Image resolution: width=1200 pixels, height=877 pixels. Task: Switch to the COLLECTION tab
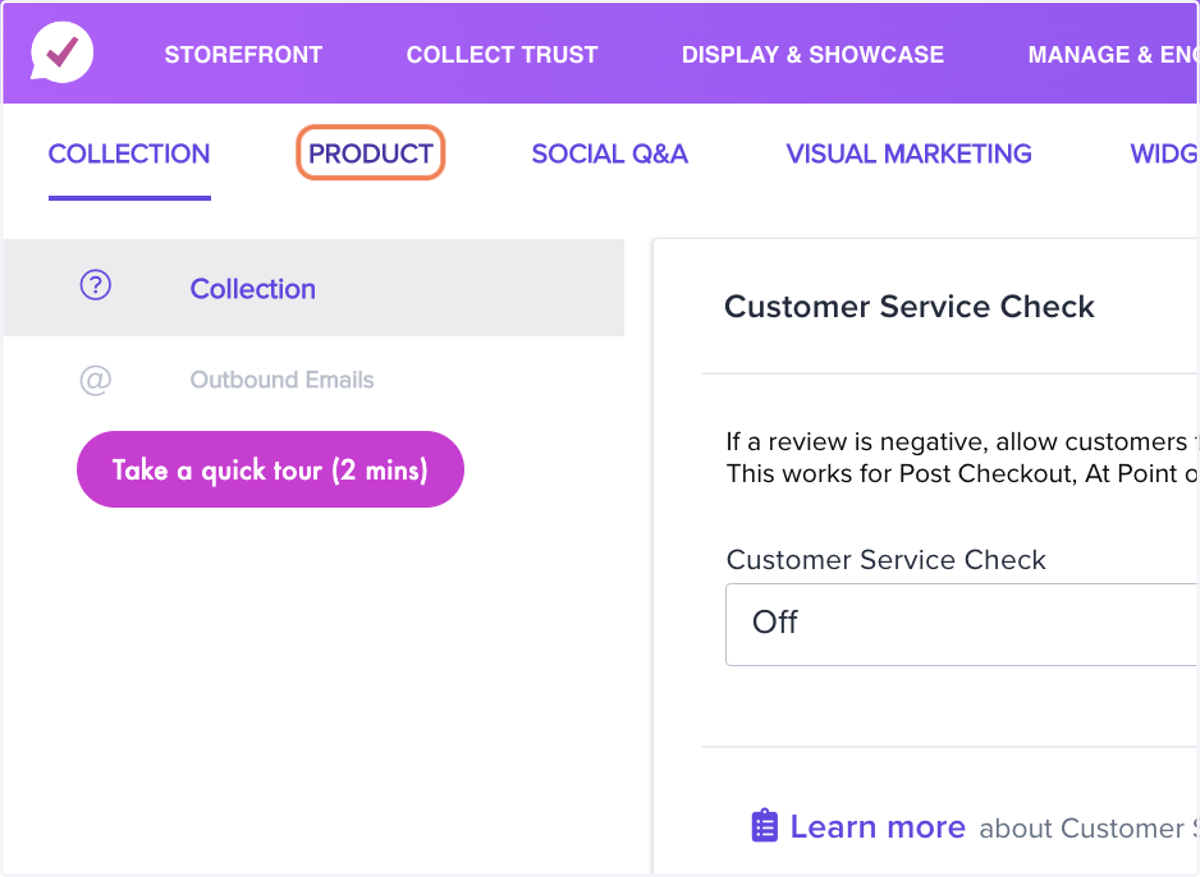pyautogui.click(x=129, y=154)
